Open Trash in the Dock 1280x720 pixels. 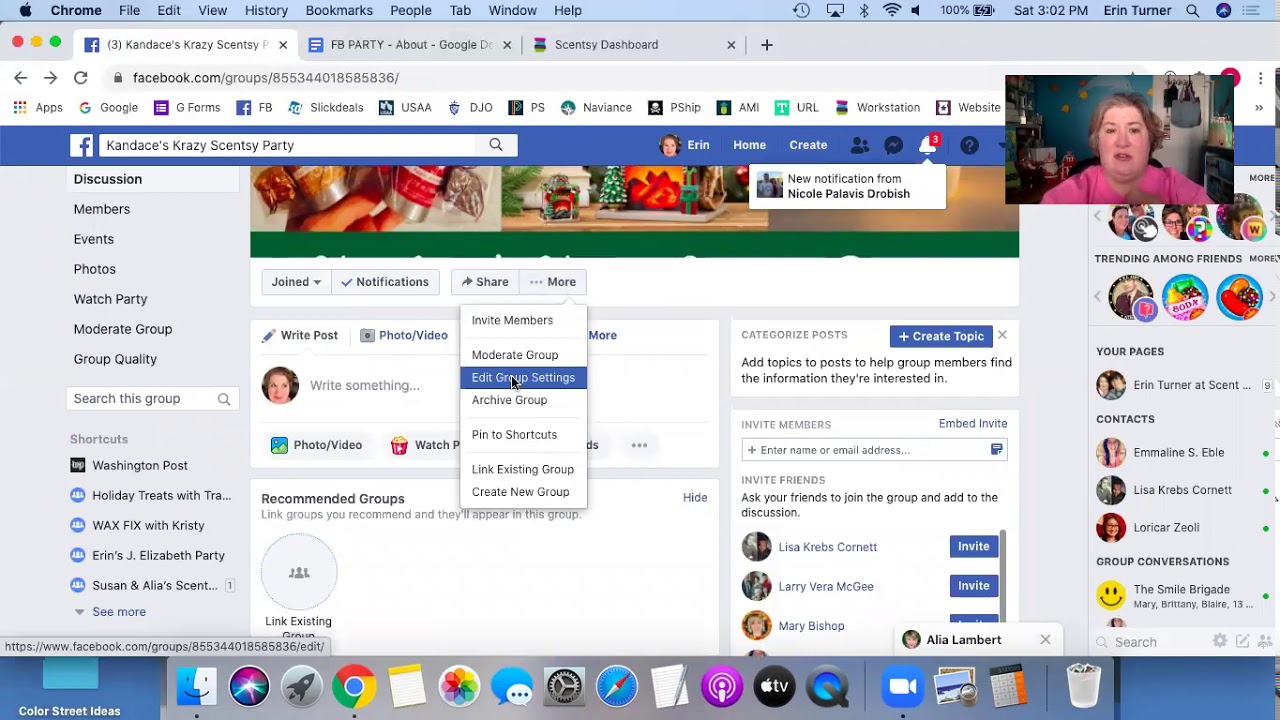[x=1084, y=687]
